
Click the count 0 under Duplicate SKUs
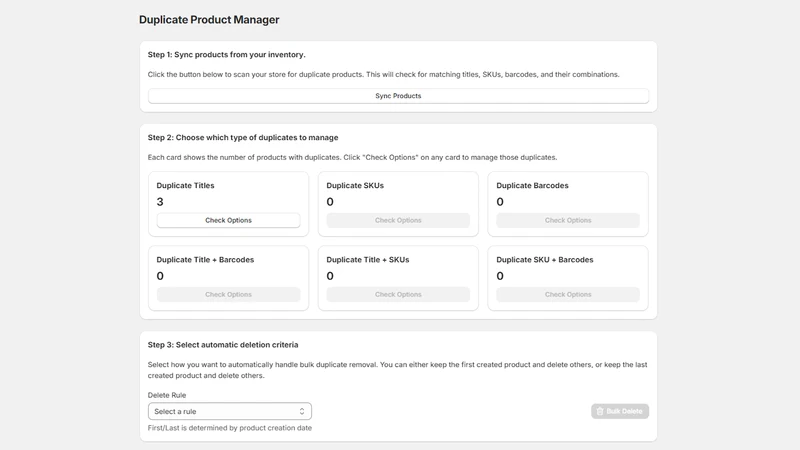(330, 202)
